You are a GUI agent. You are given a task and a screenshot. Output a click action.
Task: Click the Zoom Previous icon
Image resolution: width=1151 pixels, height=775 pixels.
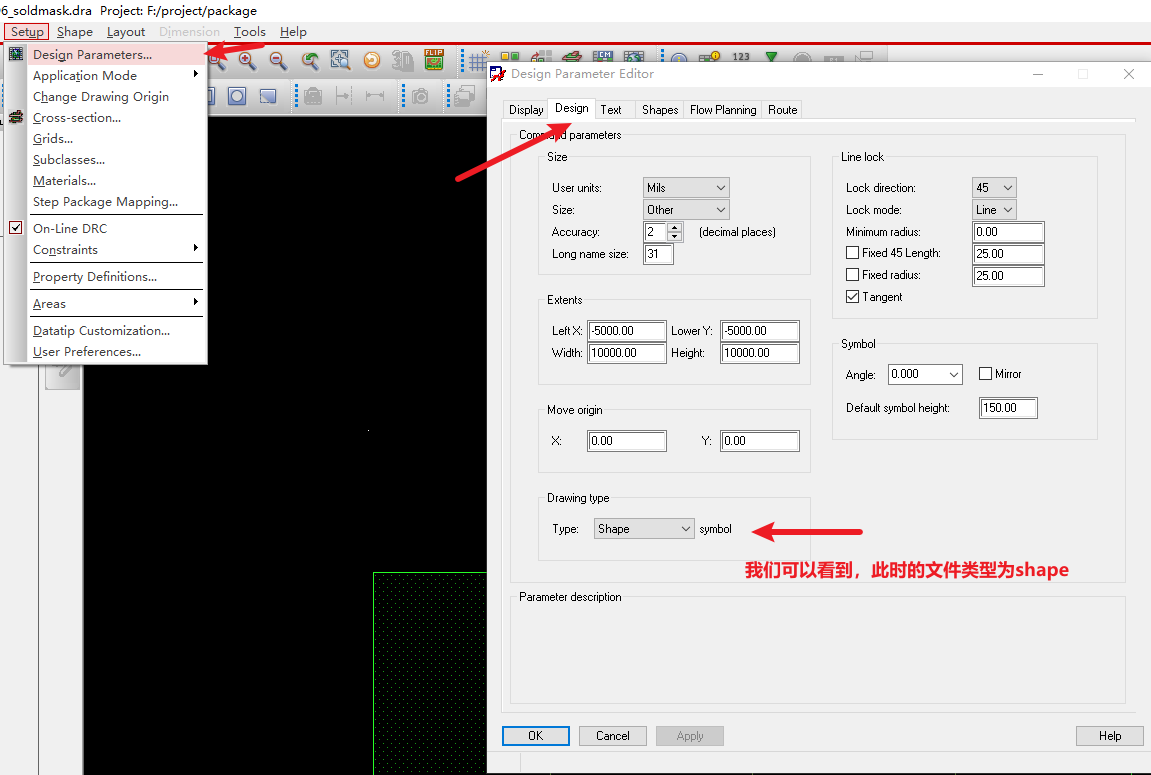point(310,60)
